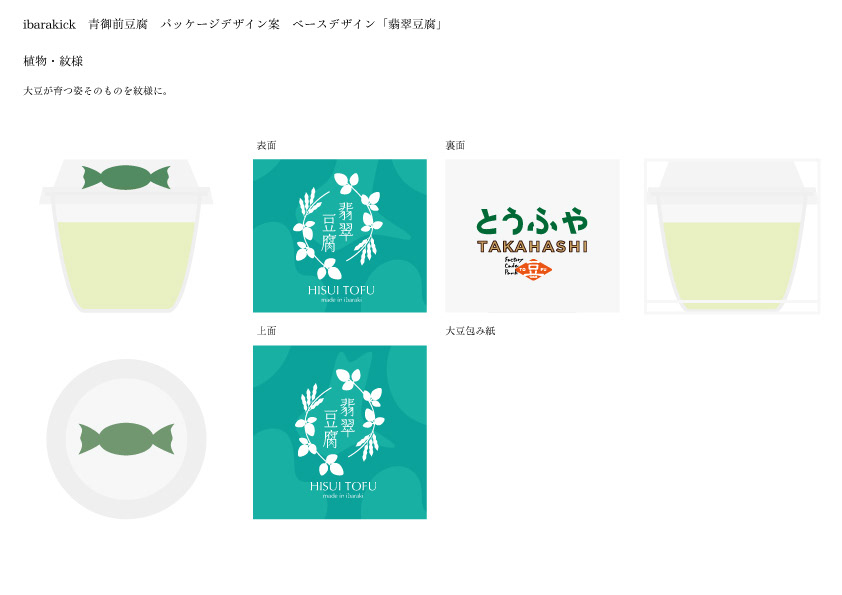Click the white soybean wreath in 上面 design

340,422
